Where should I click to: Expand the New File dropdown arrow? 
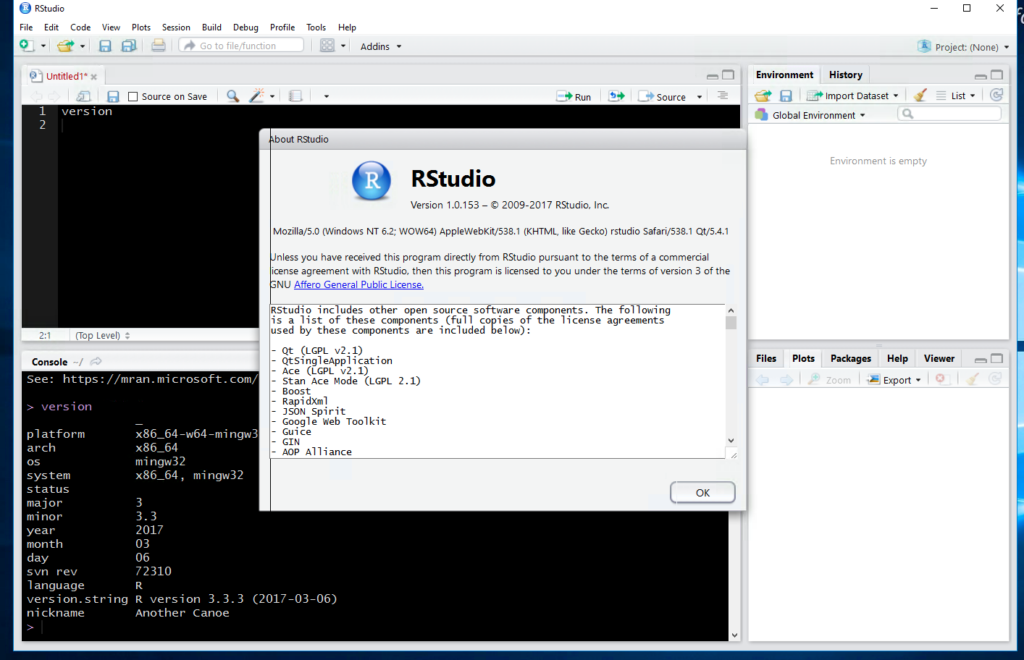tap(43, 46)
